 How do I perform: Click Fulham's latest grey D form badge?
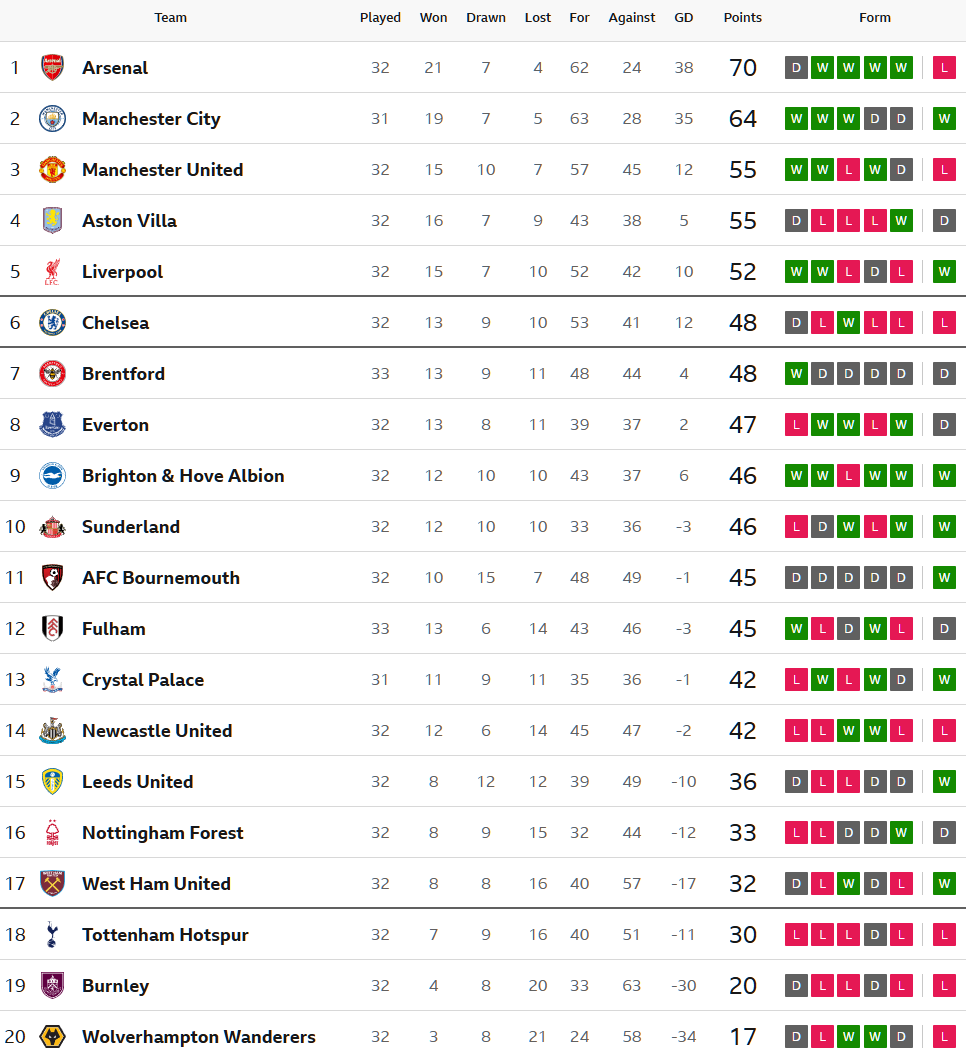[x=944, y=629]
